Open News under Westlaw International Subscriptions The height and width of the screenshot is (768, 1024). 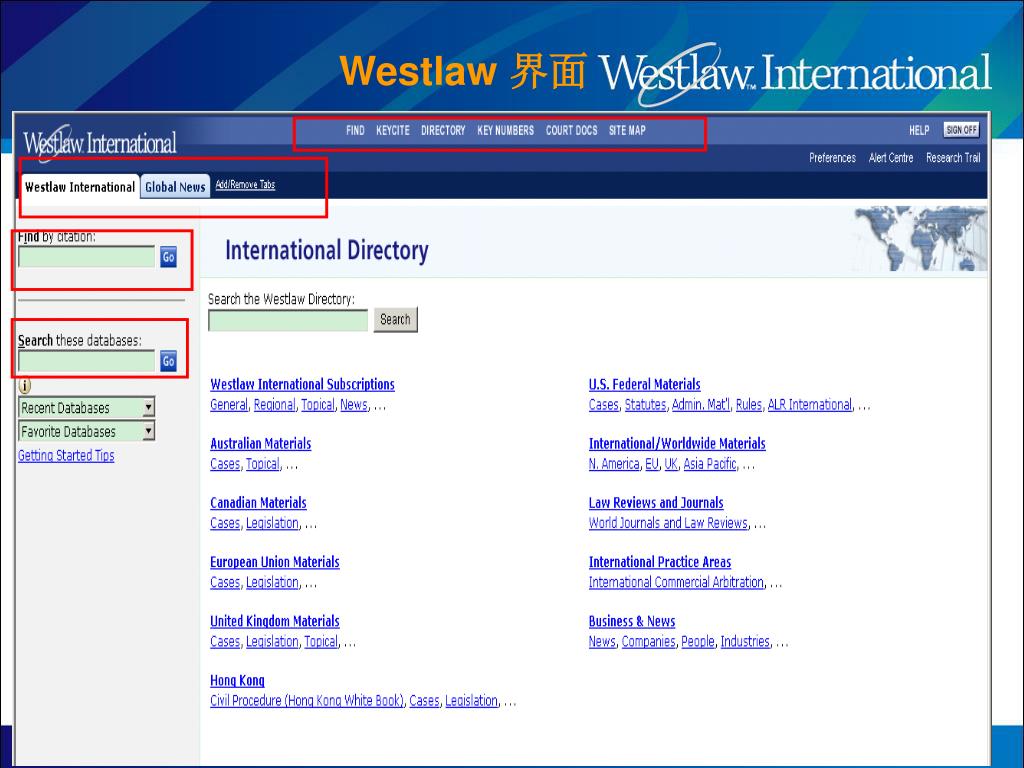click(354, 405)
